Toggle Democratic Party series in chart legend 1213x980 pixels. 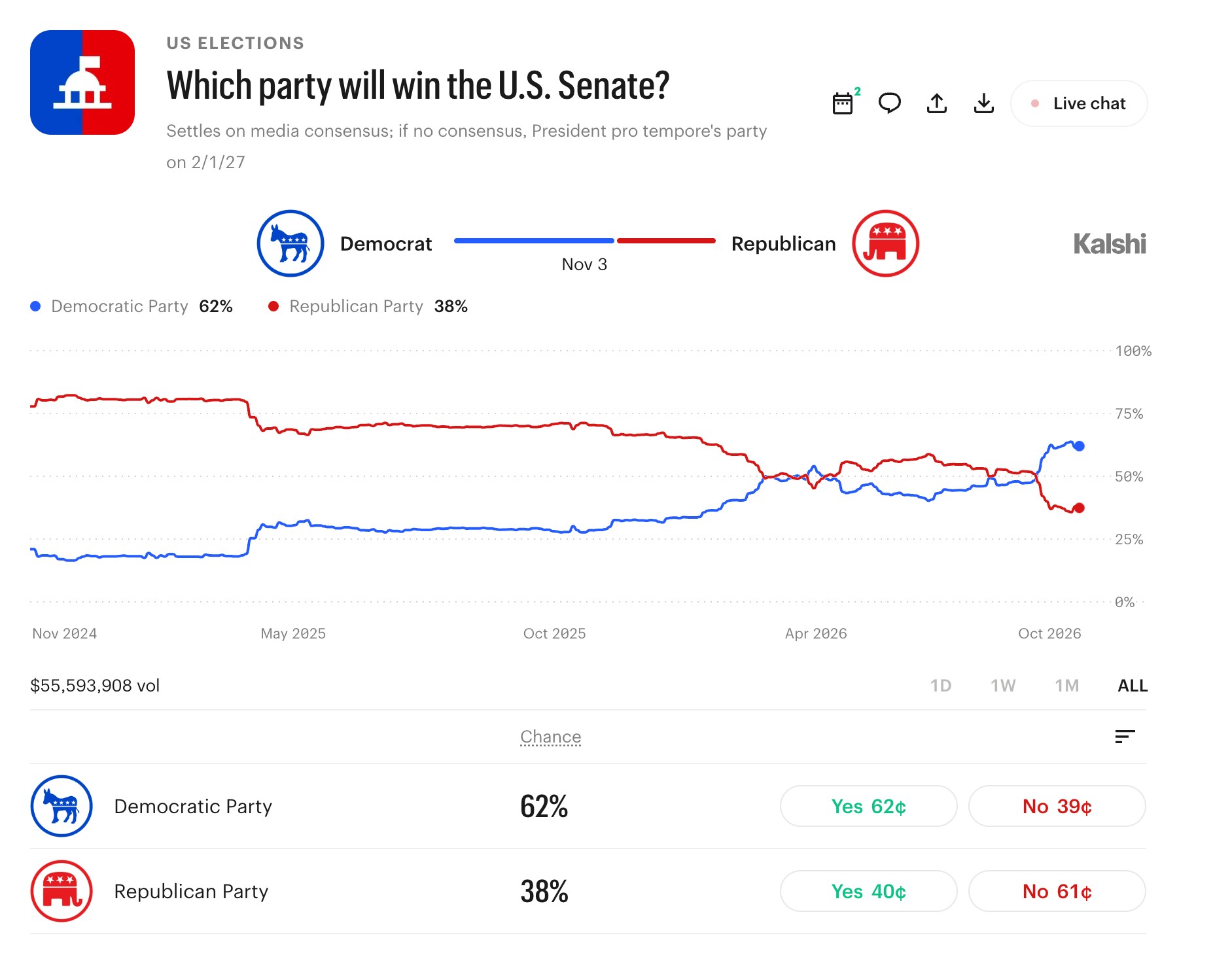(x=131, y=306)
